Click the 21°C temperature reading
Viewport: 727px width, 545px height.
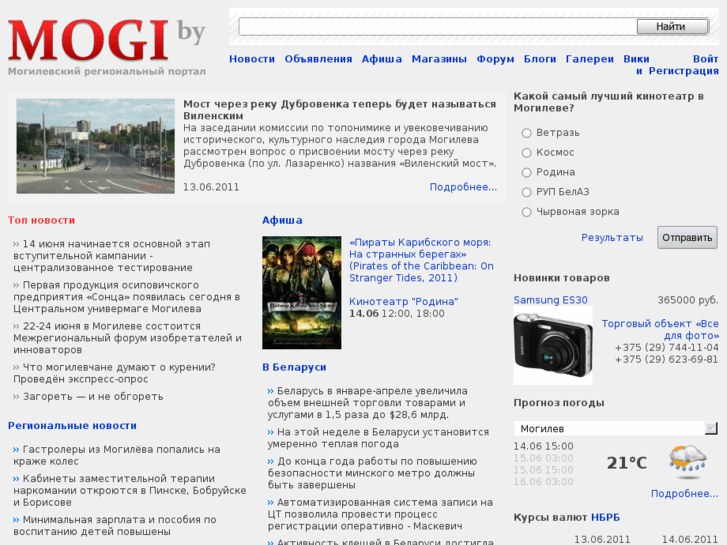(x=626, y=462)
